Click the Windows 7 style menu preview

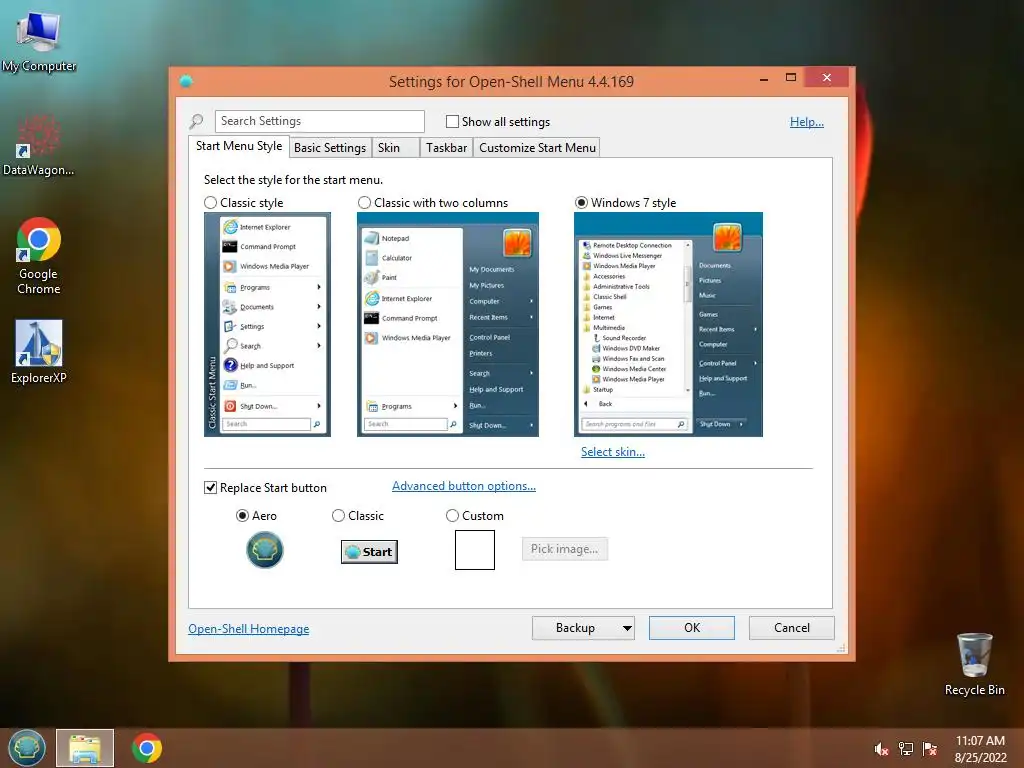668,325
